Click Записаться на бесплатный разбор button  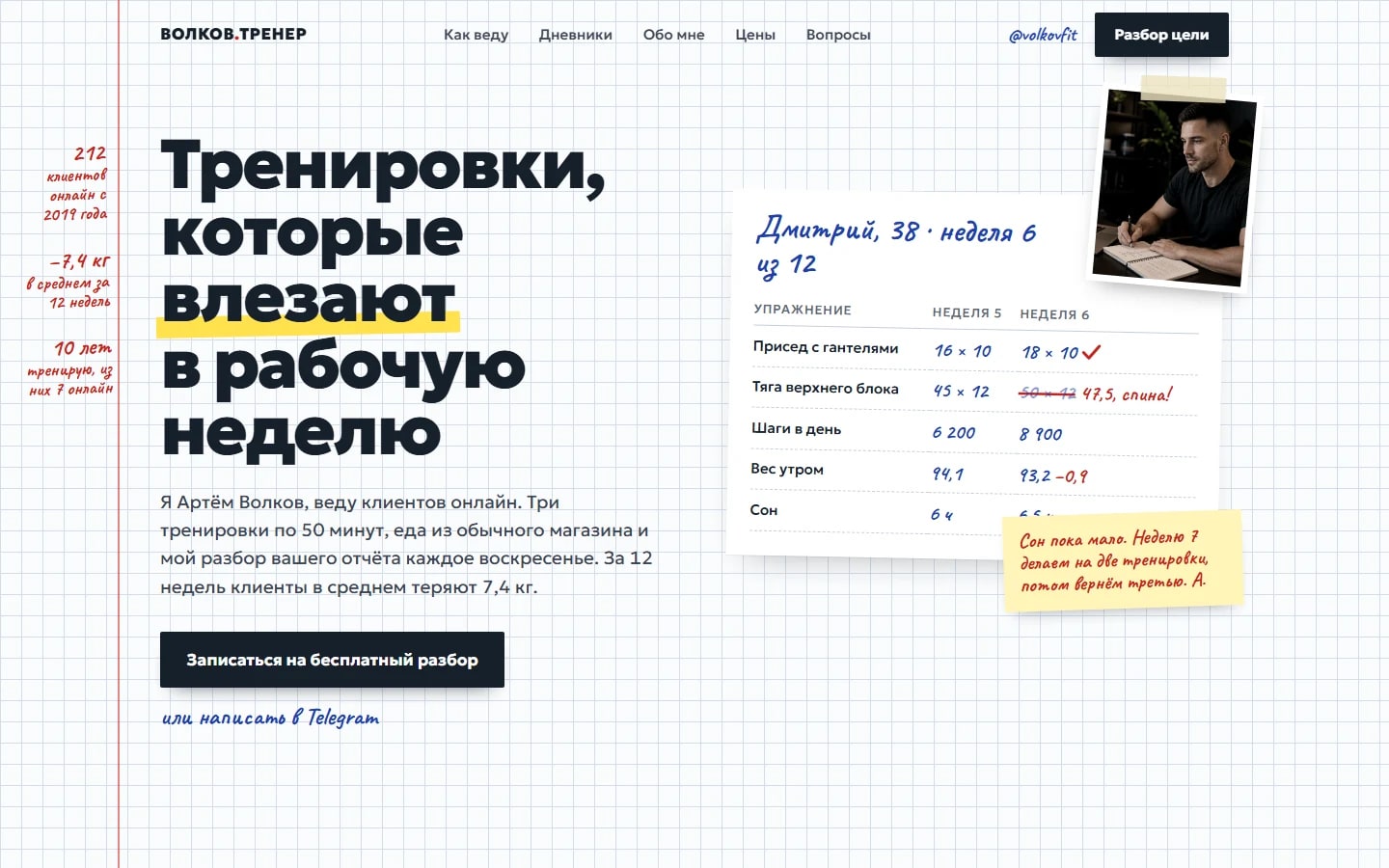click(332, 660)
